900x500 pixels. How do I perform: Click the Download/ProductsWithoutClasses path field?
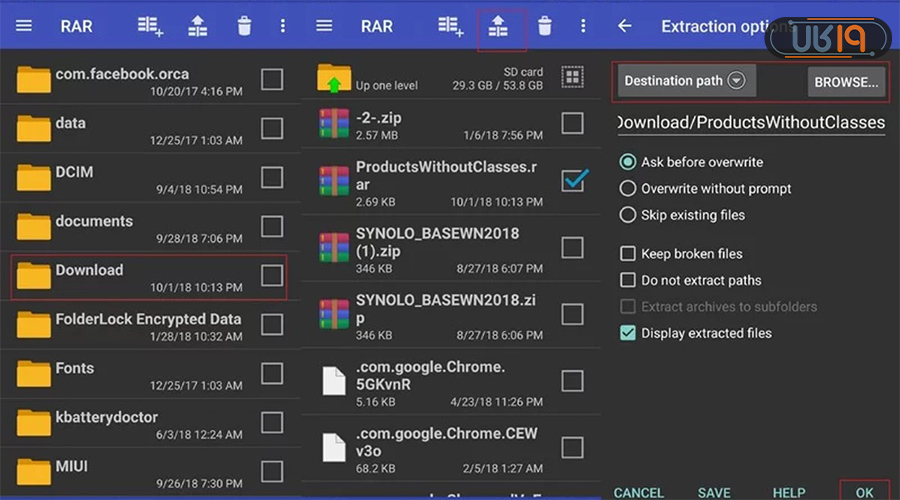(750, 123)
